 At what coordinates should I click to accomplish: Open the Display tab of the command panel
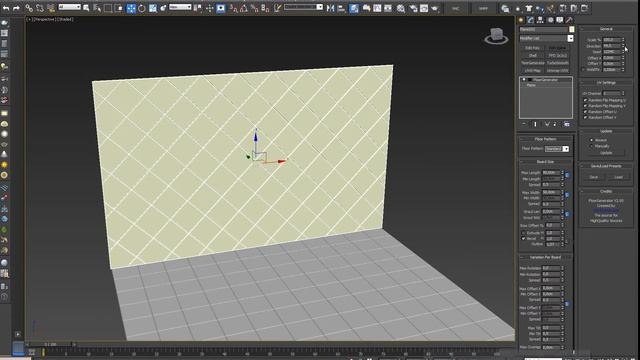coord(560,20)
